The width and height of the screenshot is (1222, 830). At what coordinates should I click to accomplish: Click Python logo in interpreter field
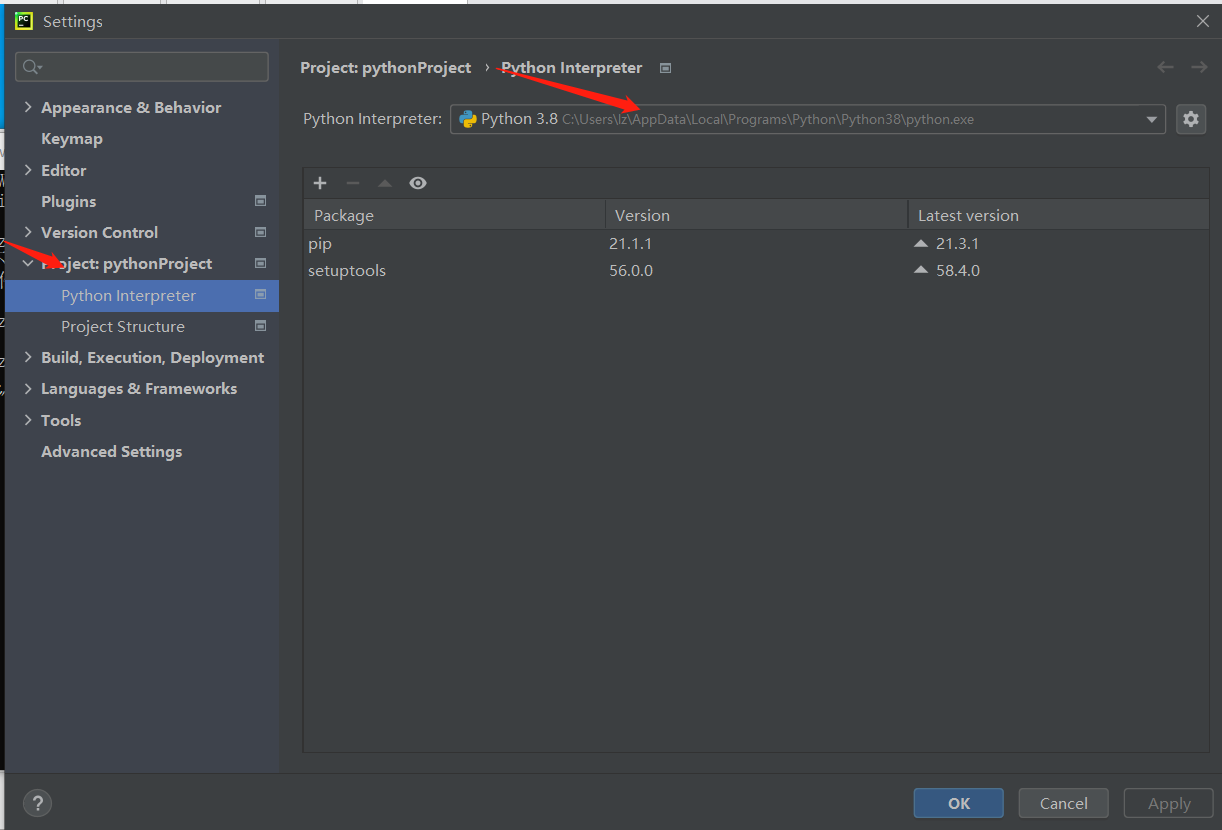467,119
